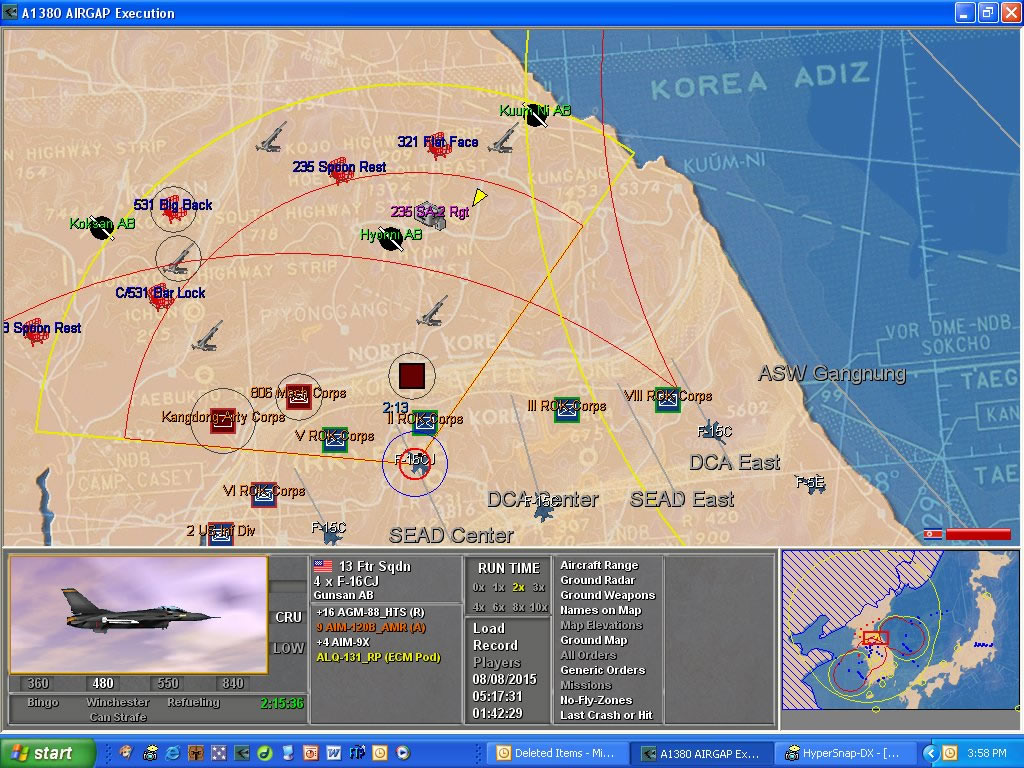Toggle Ground Radar display
Screen dimensions: 1024x768
click(x=597, y=581)
